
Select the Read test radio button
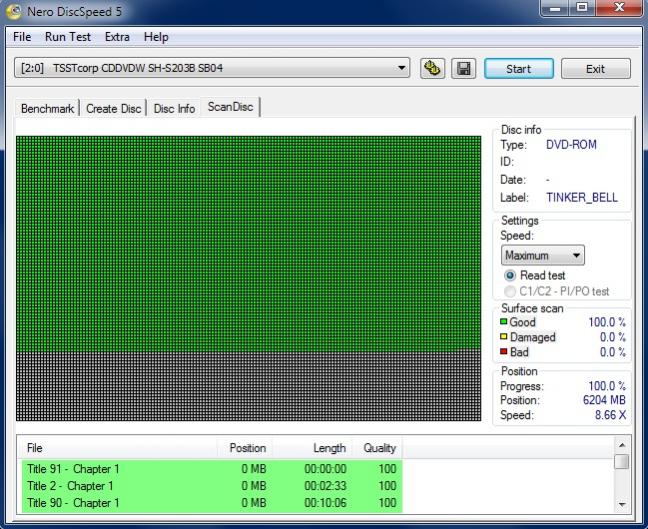tap(510, 275)
